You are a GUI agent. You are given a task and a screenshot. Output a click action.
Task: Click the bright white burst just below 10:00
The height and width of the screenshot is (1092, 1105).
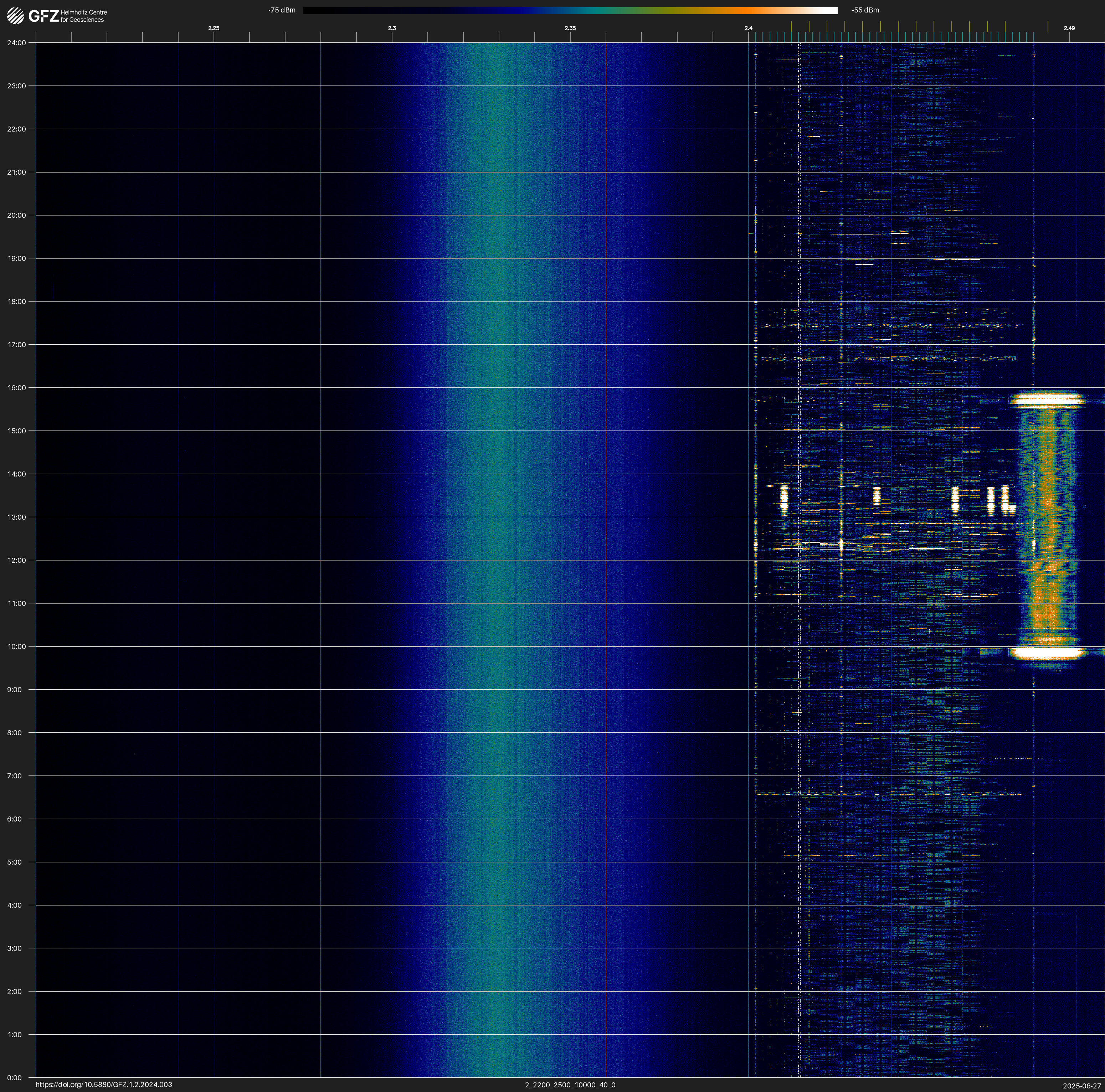pos(1047,652)
